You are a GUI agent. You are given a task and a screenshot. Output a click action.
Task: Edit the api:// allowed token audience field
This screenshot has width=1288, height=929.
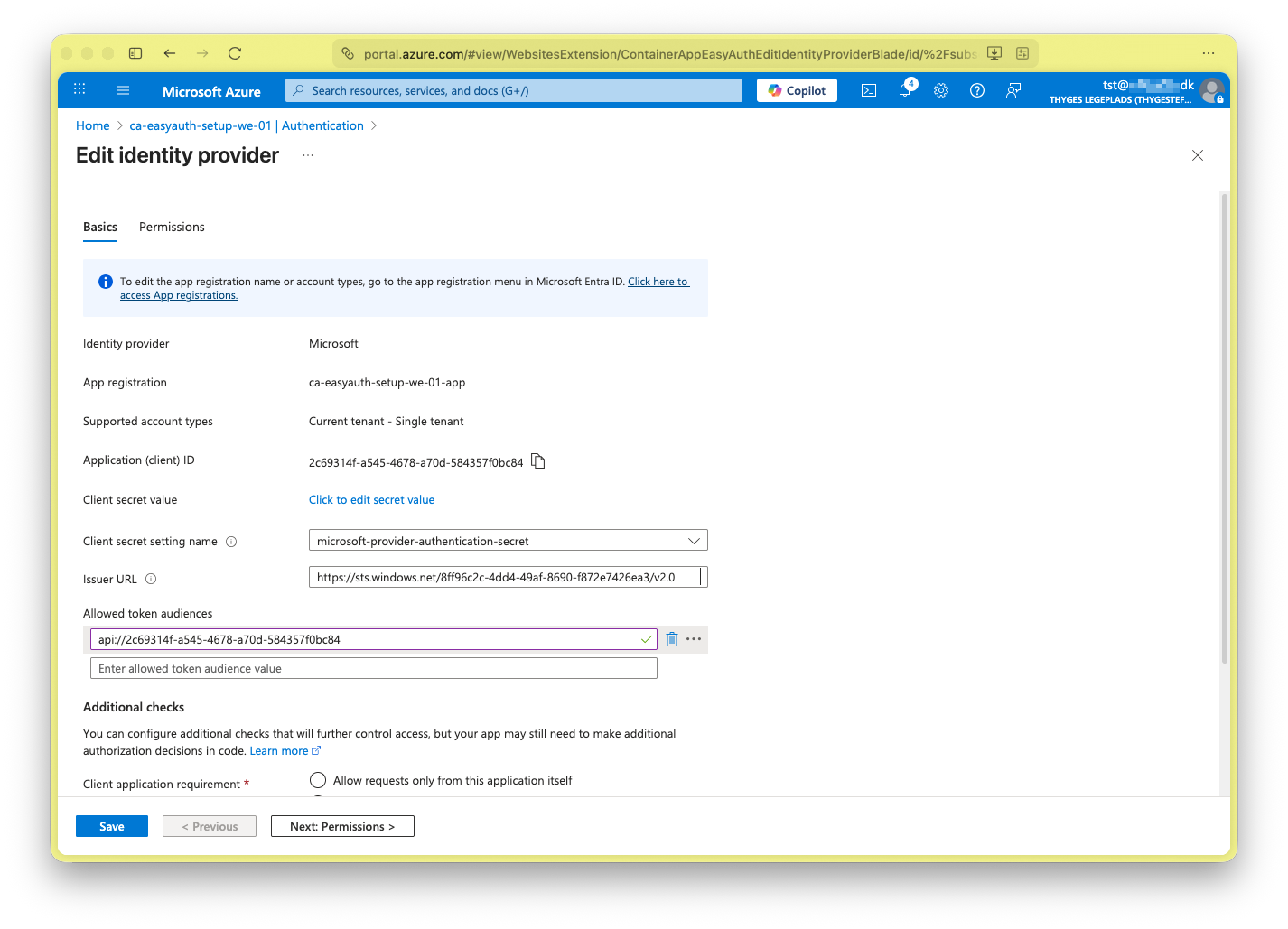(x=374, y=639)
